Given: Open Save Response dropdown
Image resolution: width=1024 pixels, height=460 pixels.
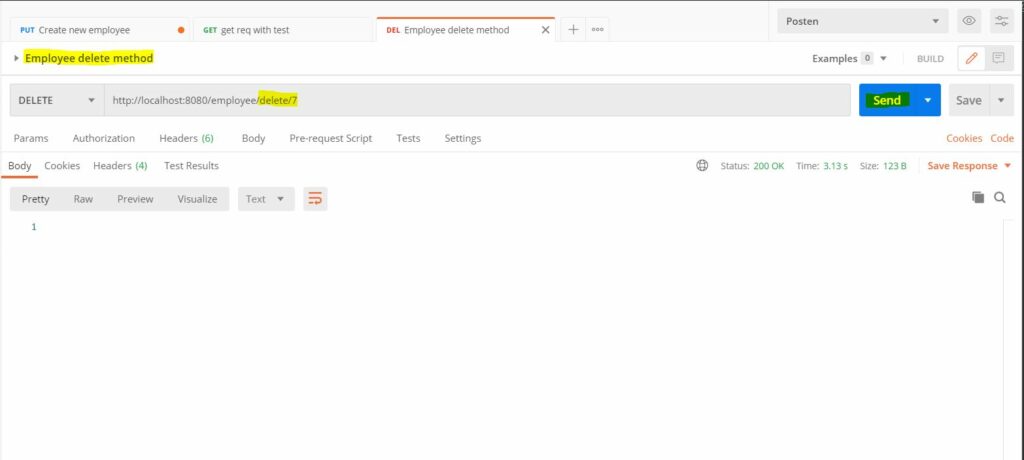Looking at the screenshot, I should 969,166.
